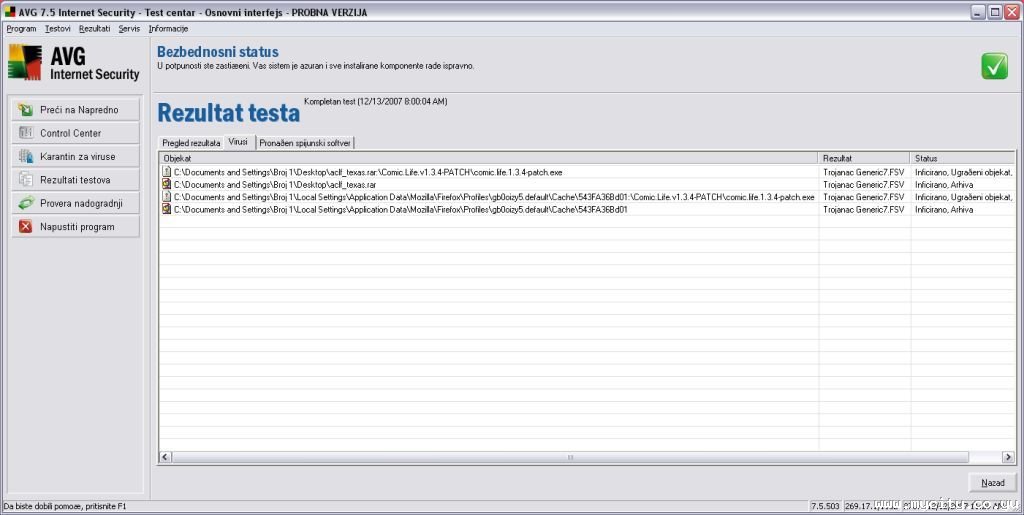Viewport: 1024px width, 515px height.
Task: Click 'Kompletan test (12/13/2007 8:00:04 AM)' text
Action: point(376,102)
